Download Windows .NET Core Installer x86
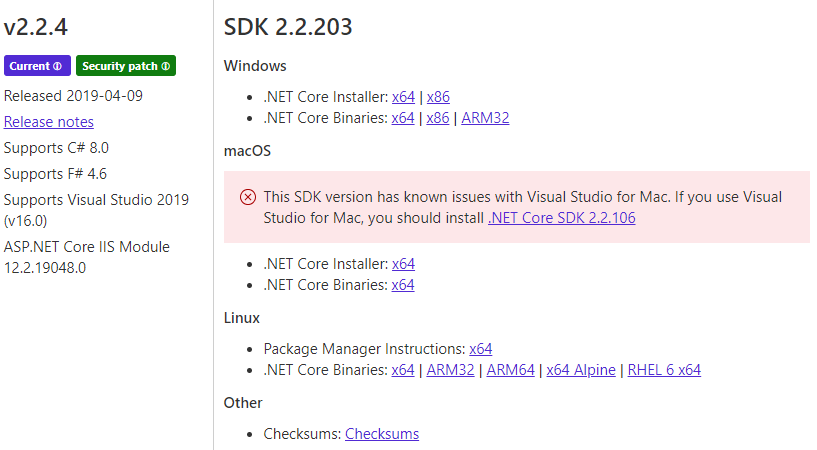This screenshot has width=817, height=450. [438, 97]
